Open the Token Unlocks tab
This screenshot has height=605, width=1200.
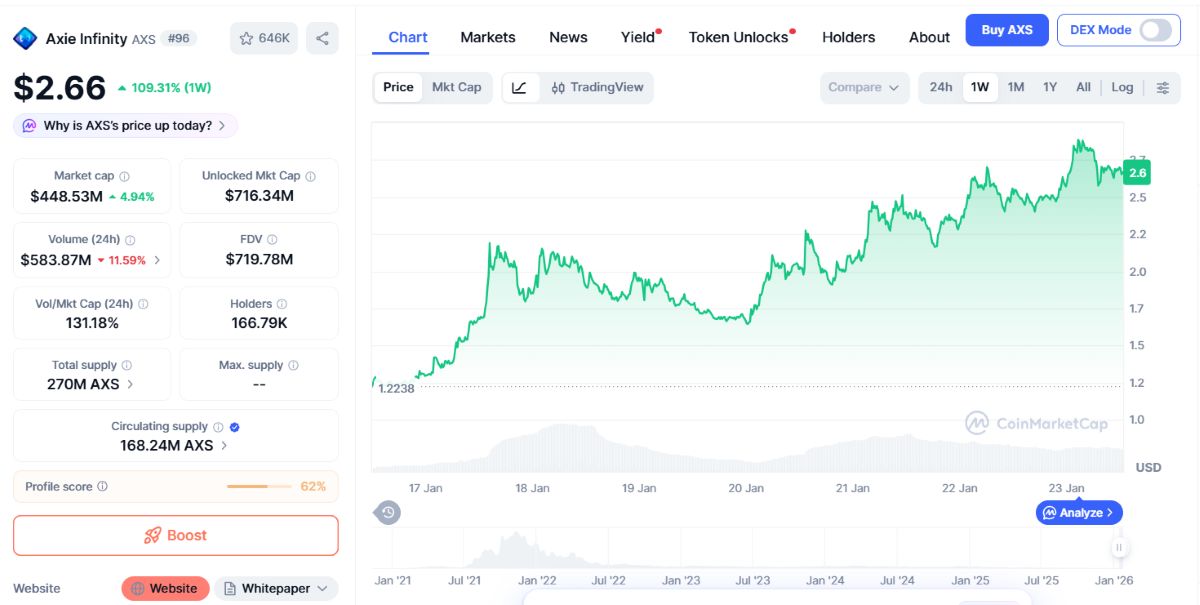click(741, 37)
